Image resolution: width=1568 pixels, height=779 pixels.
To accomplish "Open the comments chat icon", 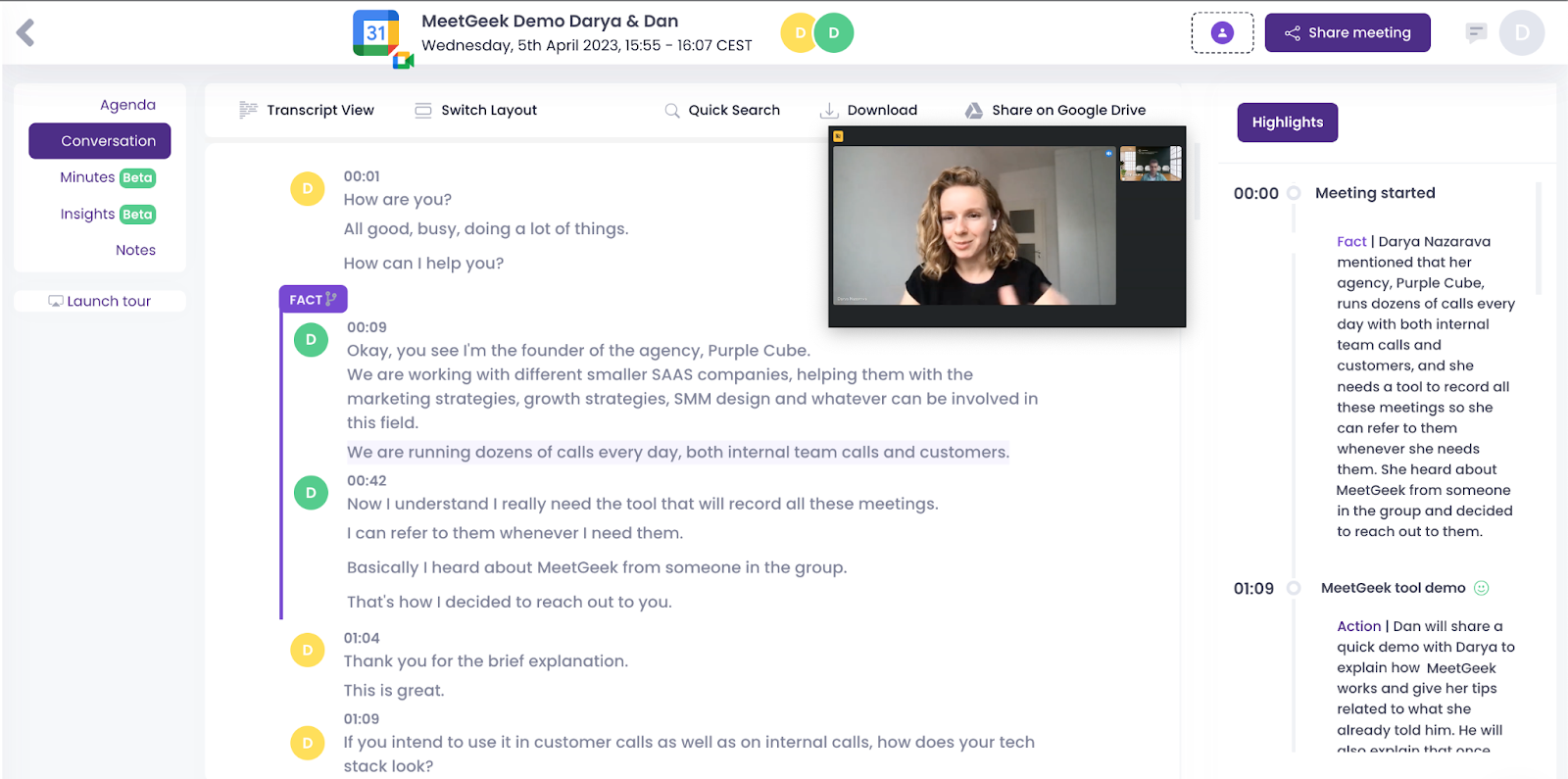I will click(x=1476, y=33).
